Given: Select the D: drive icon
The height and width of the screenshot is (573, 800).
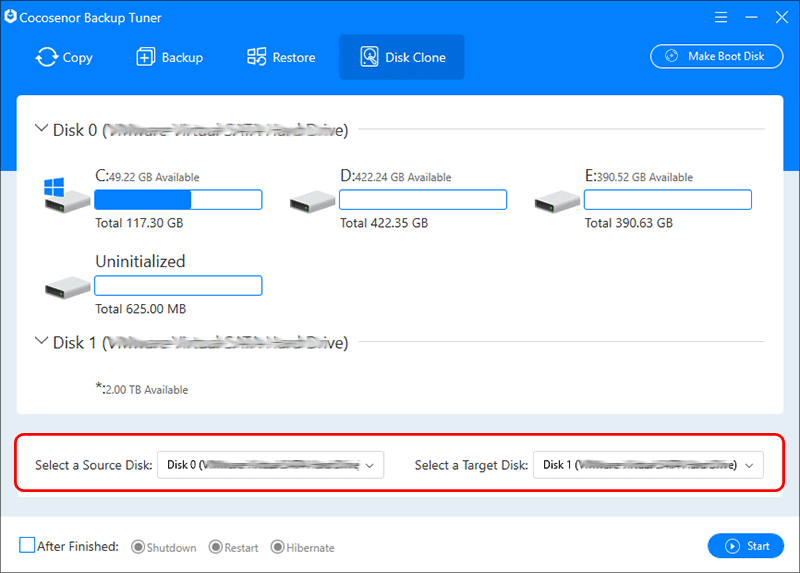Looking at the screenshot, I should click(x=312, y=202).
